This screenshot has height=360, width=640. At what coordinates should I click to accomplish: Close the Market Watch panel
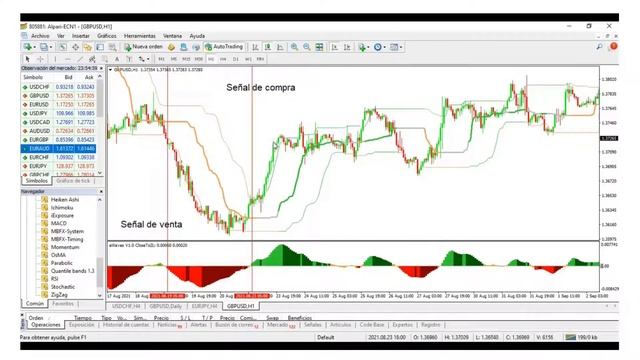pos(101,68)
